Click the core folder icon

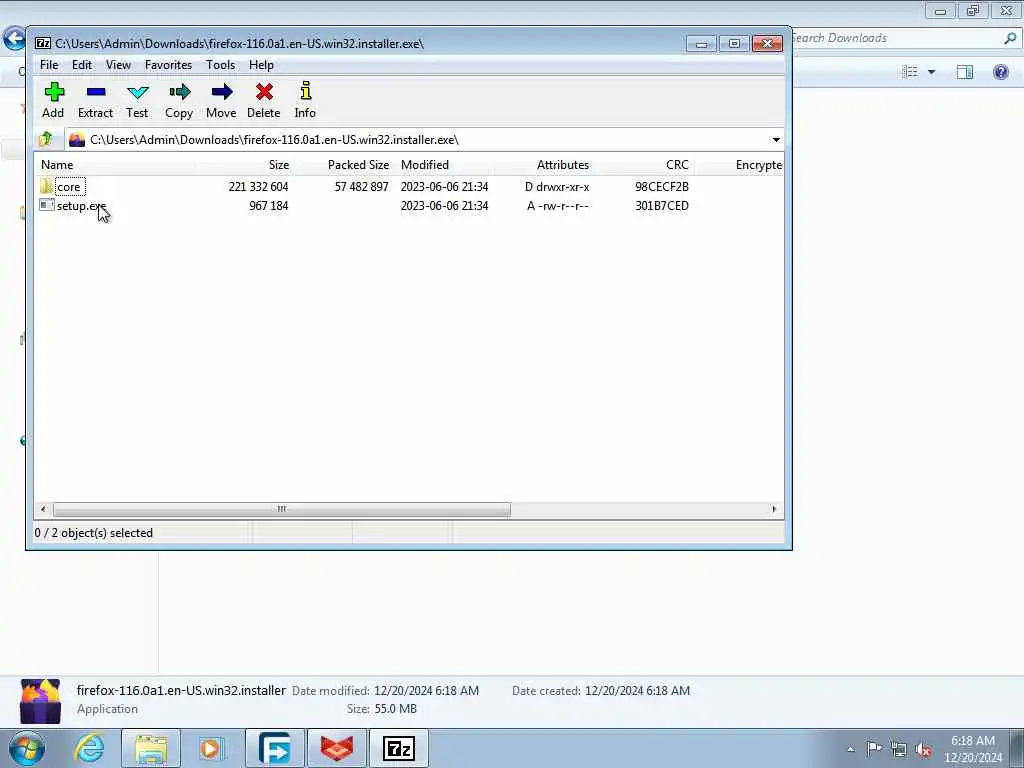[46, 186]
